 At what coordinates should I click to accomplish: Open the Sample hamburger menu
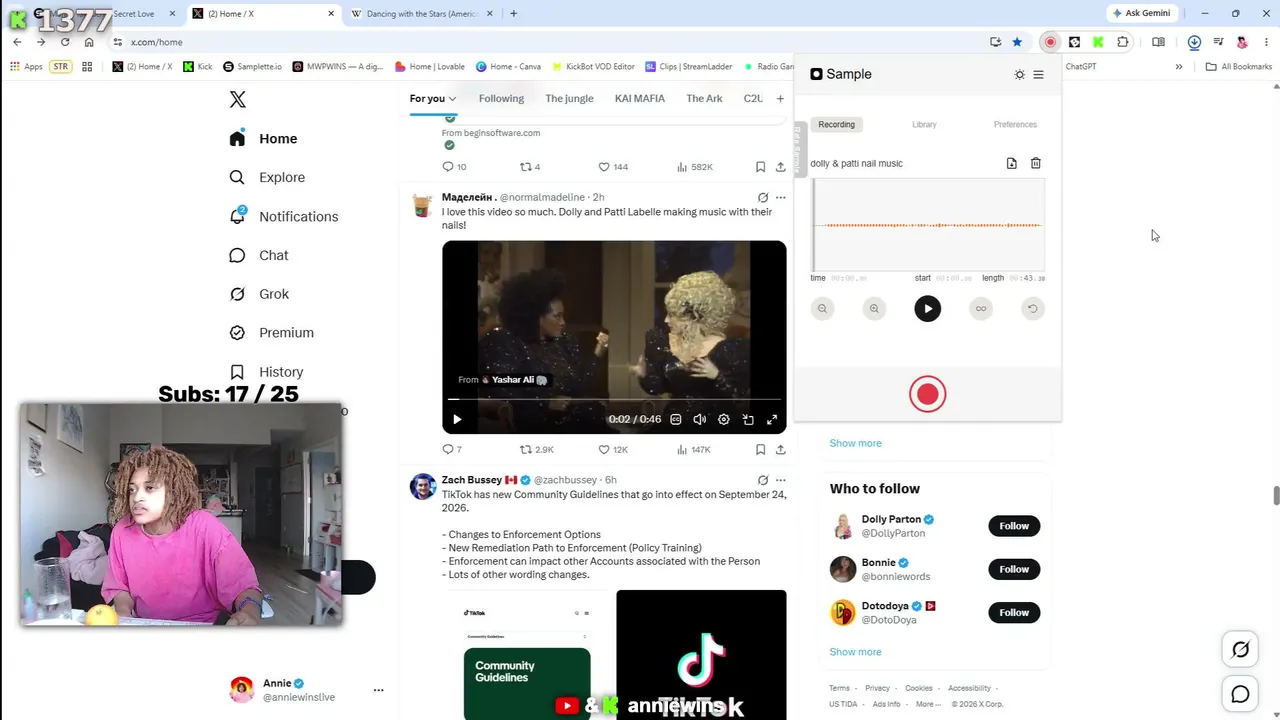coord(1038,75)
